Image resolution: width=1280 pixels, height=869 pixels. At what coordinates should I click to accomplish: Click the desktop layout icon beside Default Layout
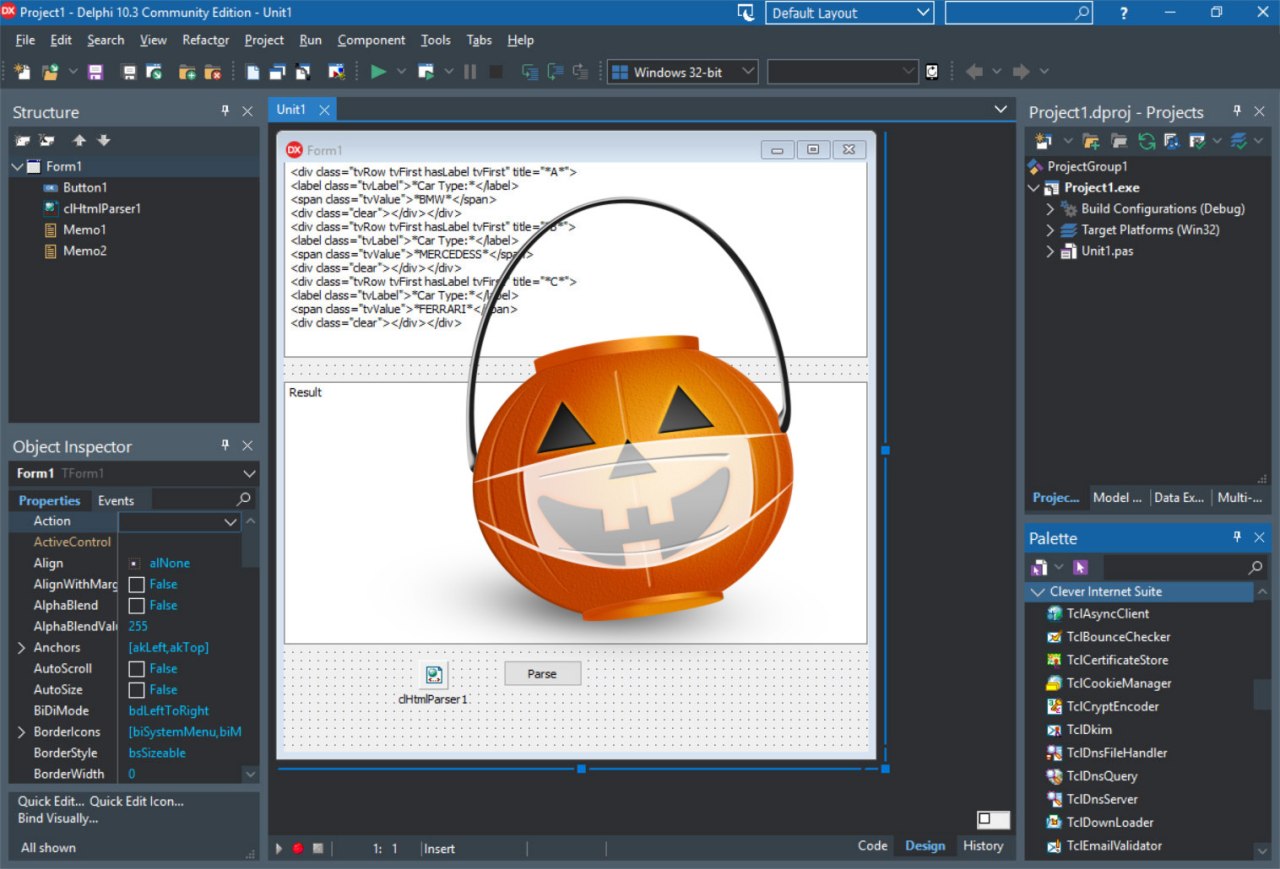click(x=745, y=13)
